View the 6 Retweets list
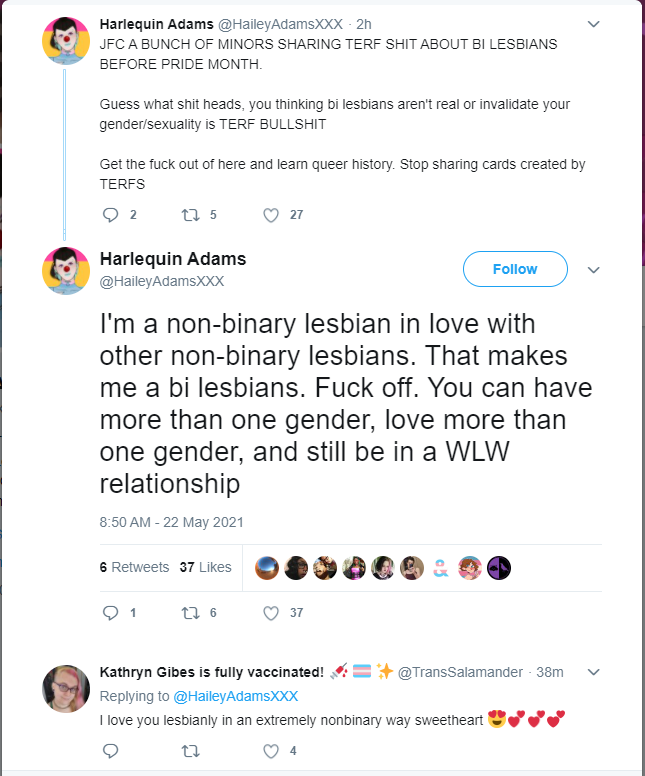 tap(134, 567)
